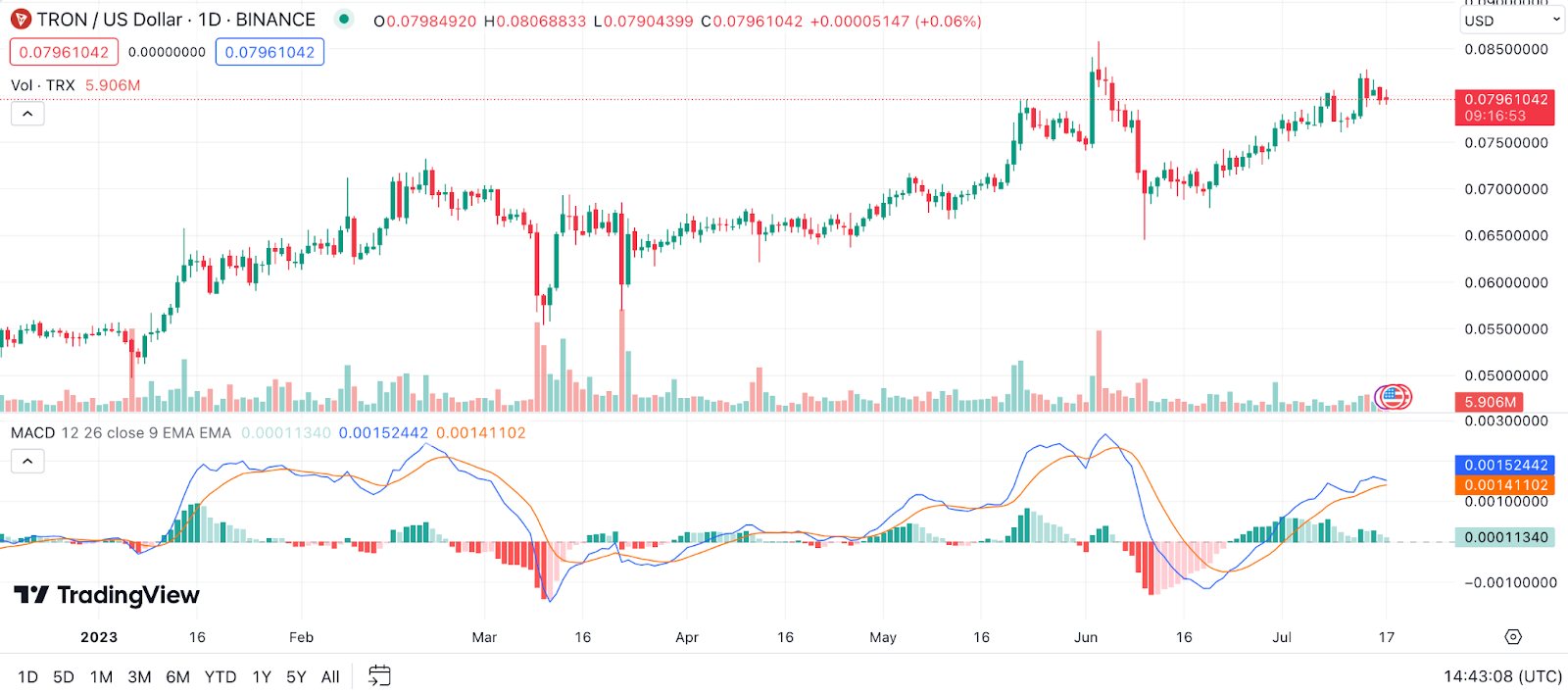The width and height of the screenshot is (1568, 695).
Task: Select the 1Y time range
Action: click(x=262, y=676)
